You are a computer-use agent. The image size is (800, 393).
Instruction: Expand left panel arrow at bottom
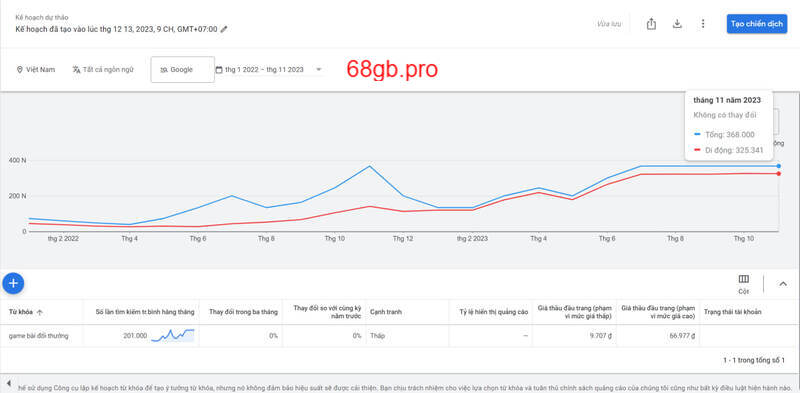(x=9, y=382)
